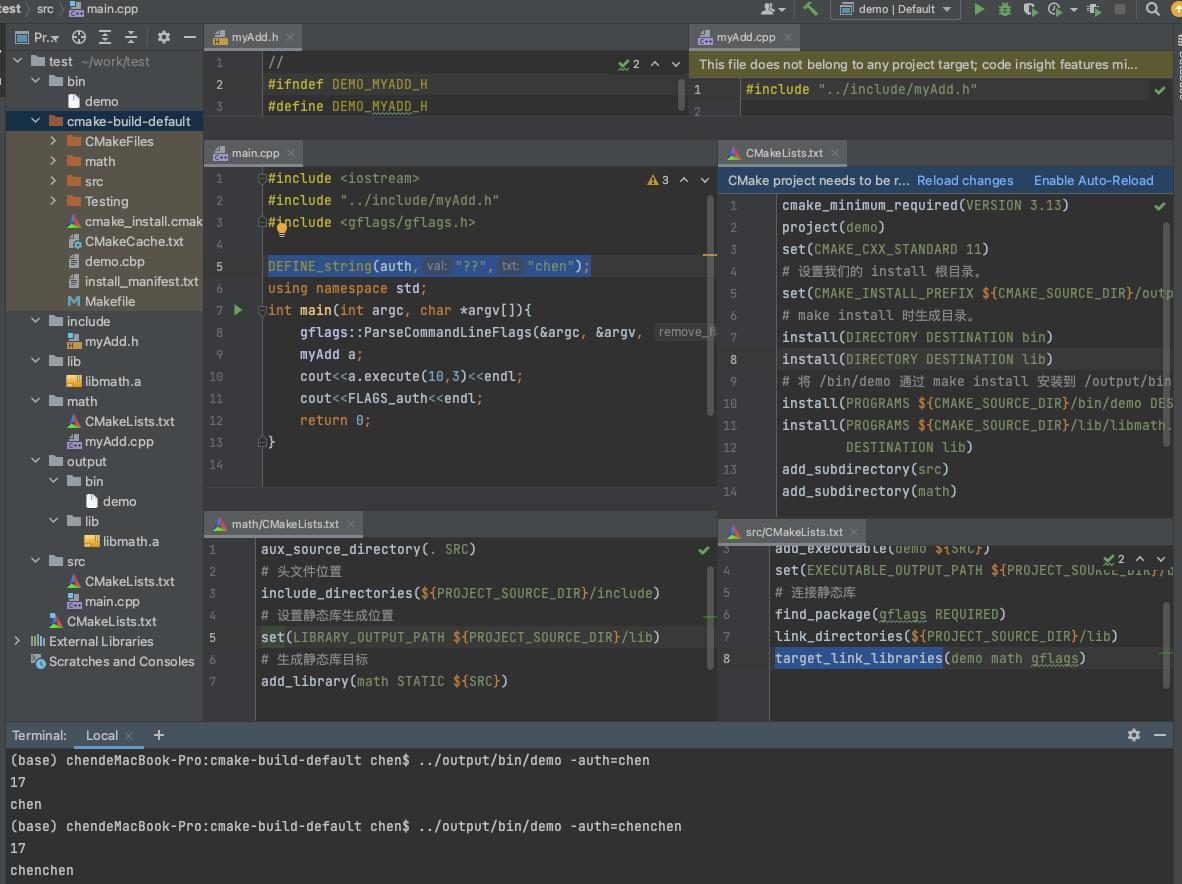Expand External Libraries node
The width and height of the screenshot is (1182, 884).
[17, 641]
